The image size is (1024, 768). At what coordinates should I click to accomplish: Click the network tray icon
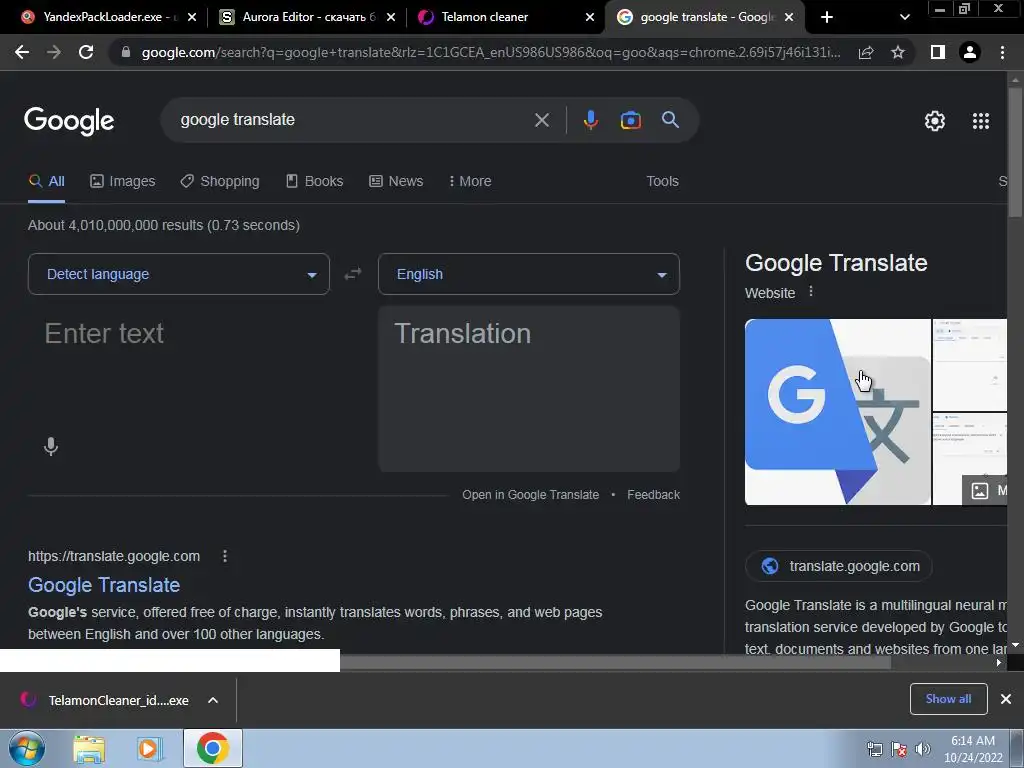point(874,749)
